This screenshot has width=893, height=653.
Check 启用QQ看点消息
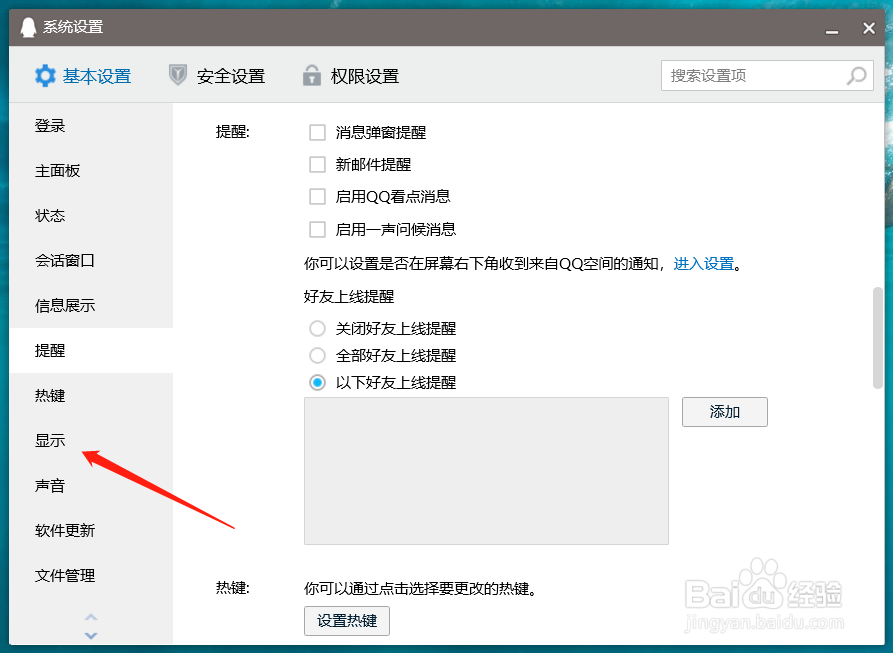click(317, 196)
